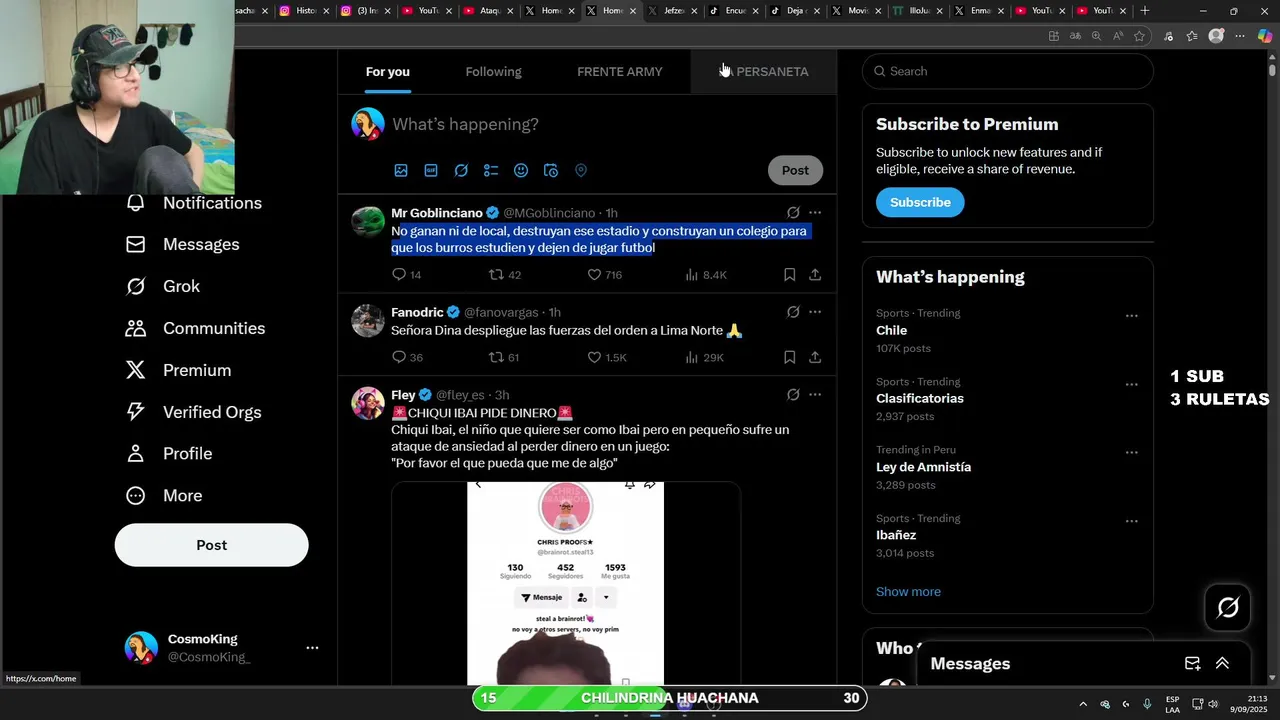Open Messages in the sidebar
The width and height of the screenshot is (1280, 720).
click(183, 245)
